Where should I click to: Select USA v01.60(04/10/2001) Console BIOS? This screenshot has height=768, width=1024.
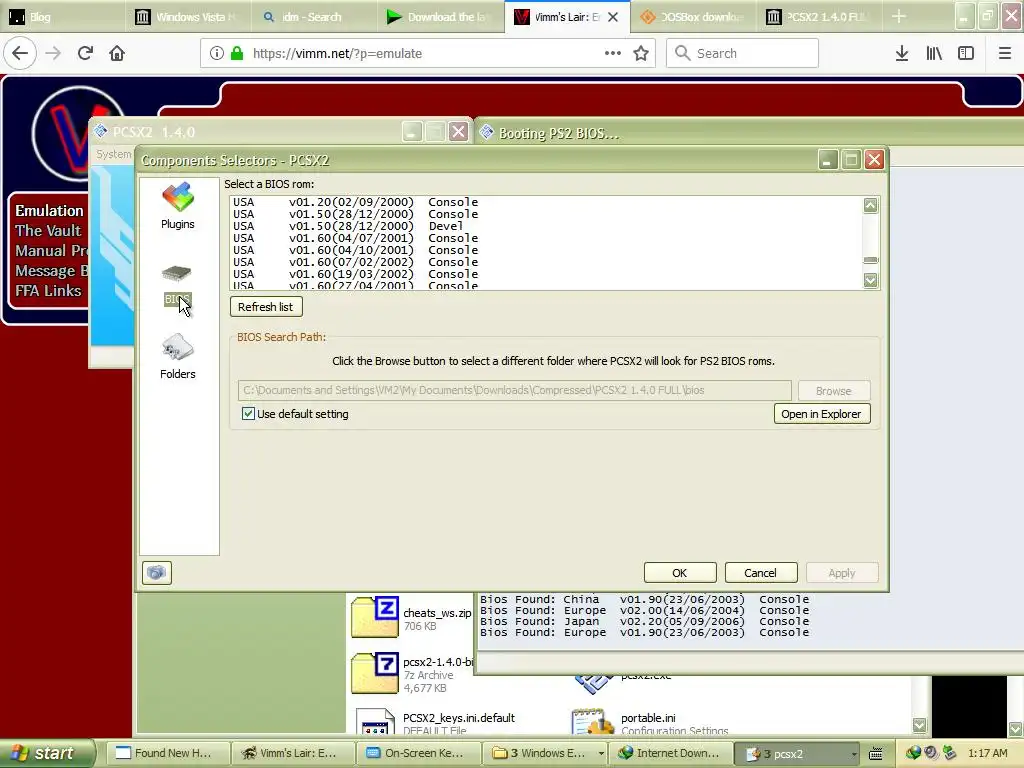pos(355,250)
